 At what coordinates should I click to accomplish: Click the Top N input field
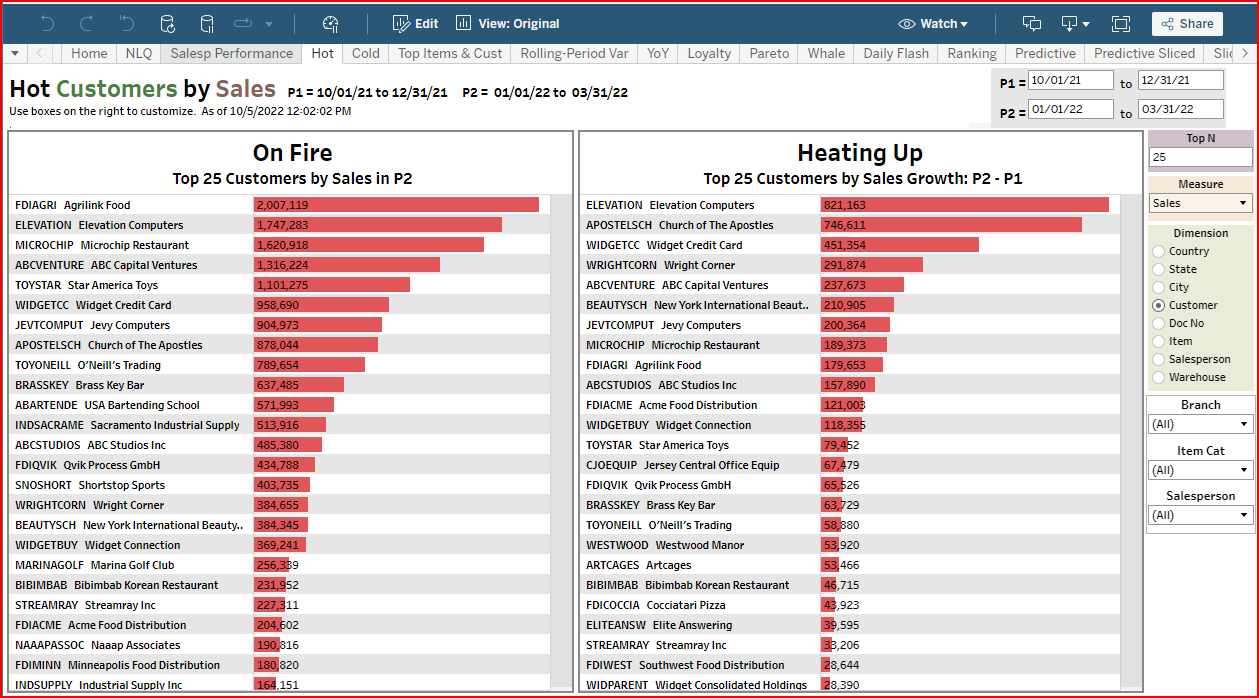(x=1200, y=158)
